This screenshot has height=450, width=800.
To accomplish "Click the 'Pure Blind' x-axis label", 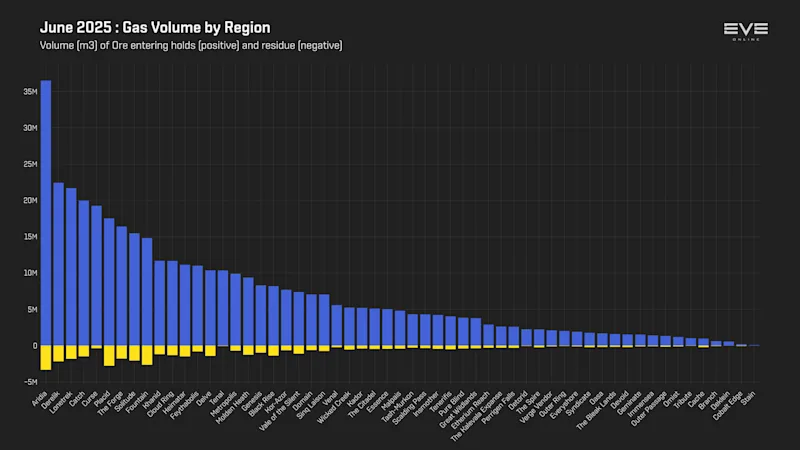I will point(451,405).
